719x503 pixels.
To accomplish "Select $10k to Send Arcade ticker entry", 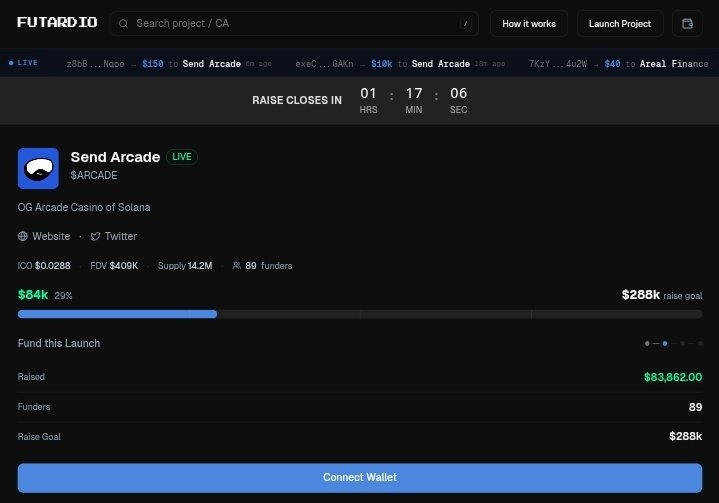I will coord(400,64).
